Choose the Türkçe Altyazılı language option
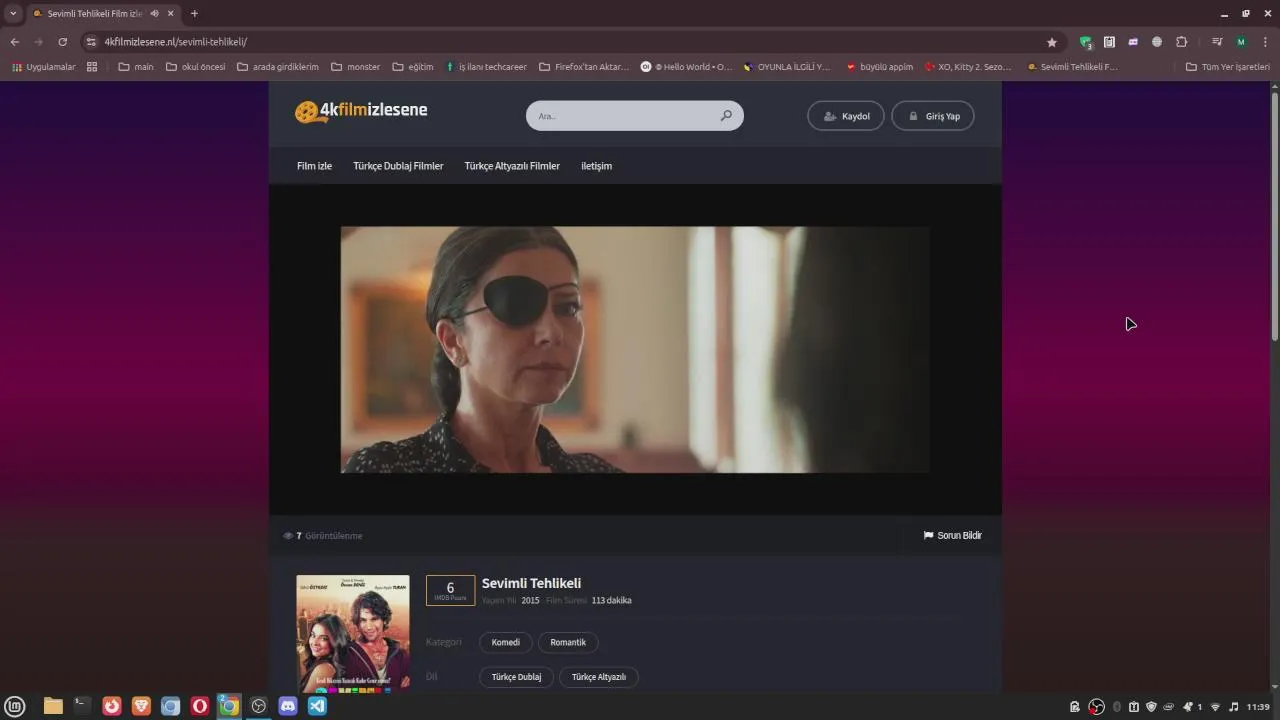Image resolution: width=1280 pixels, height=720 pixels. (x=599, y=677)
